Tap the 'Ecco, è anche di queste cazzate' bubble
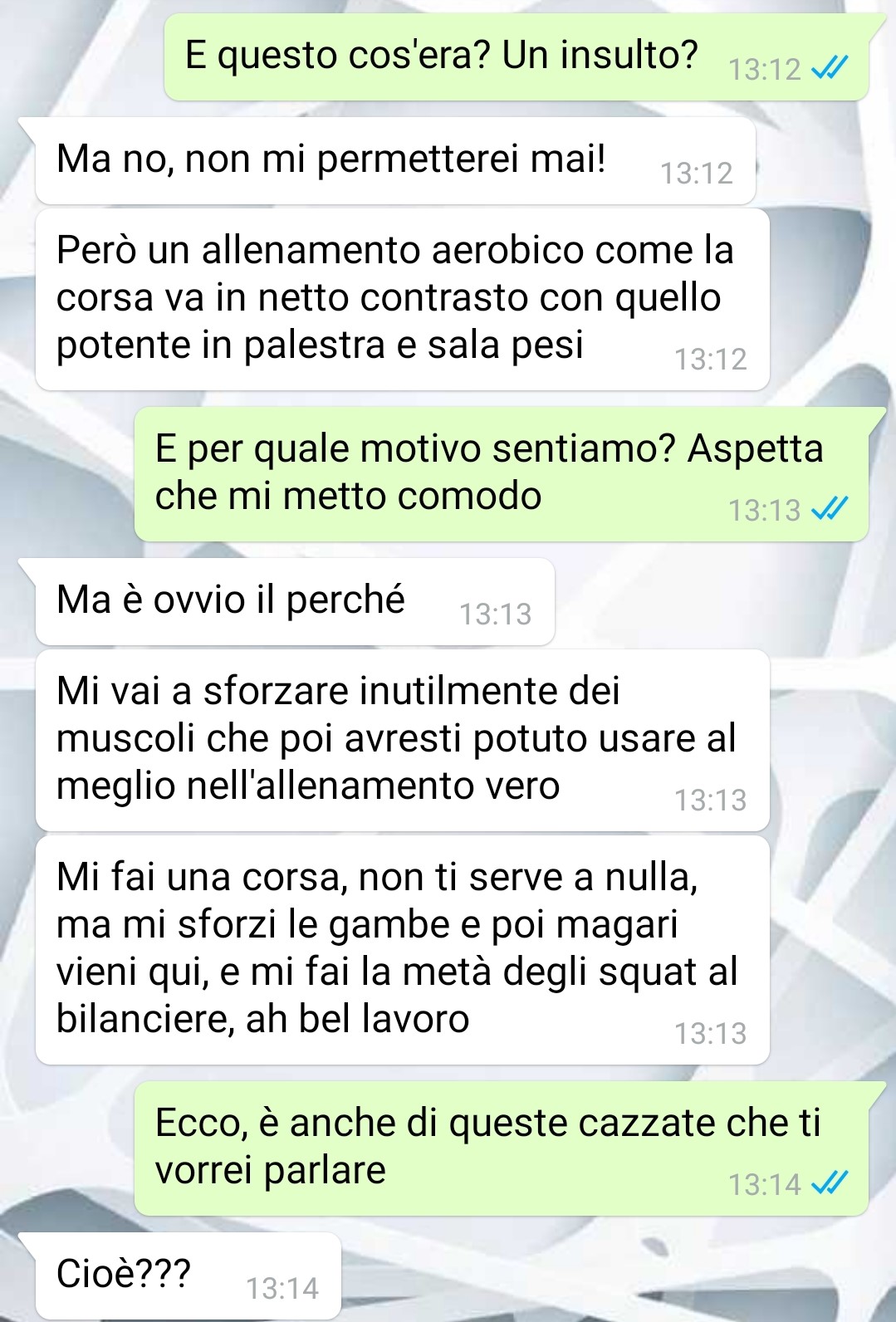This screenshot has height=1322, width=896. click(502, 1148)
